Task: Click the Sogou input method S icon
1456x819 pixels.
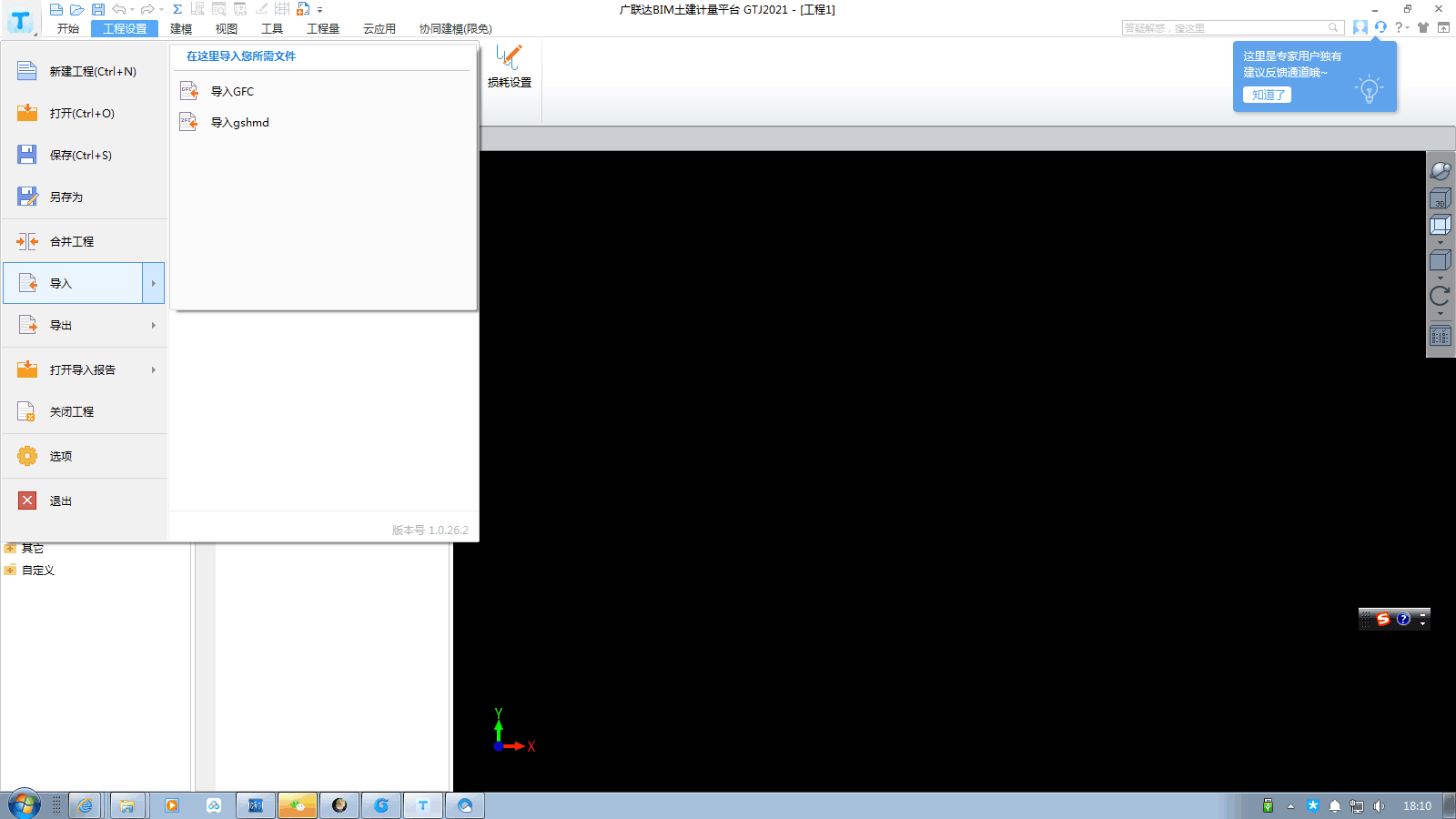Action: (x=1383, y=619)
